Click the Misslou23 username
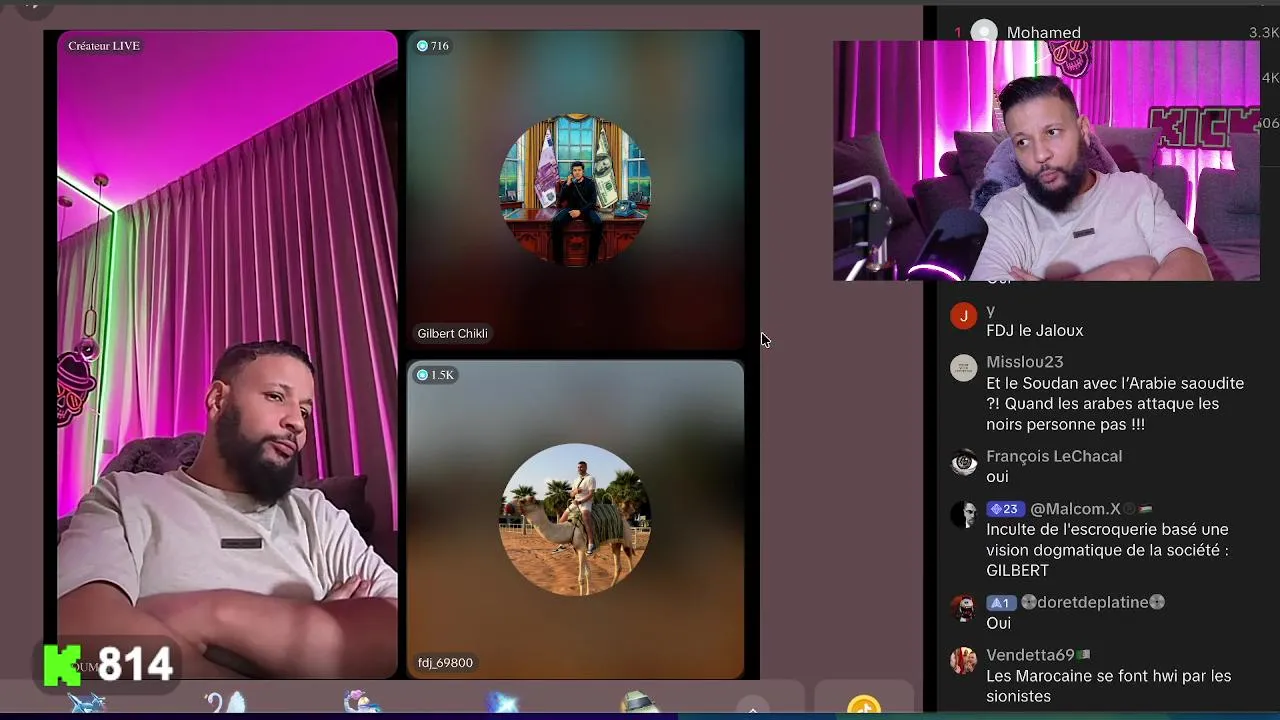1280x720 pixels. 1025,362
